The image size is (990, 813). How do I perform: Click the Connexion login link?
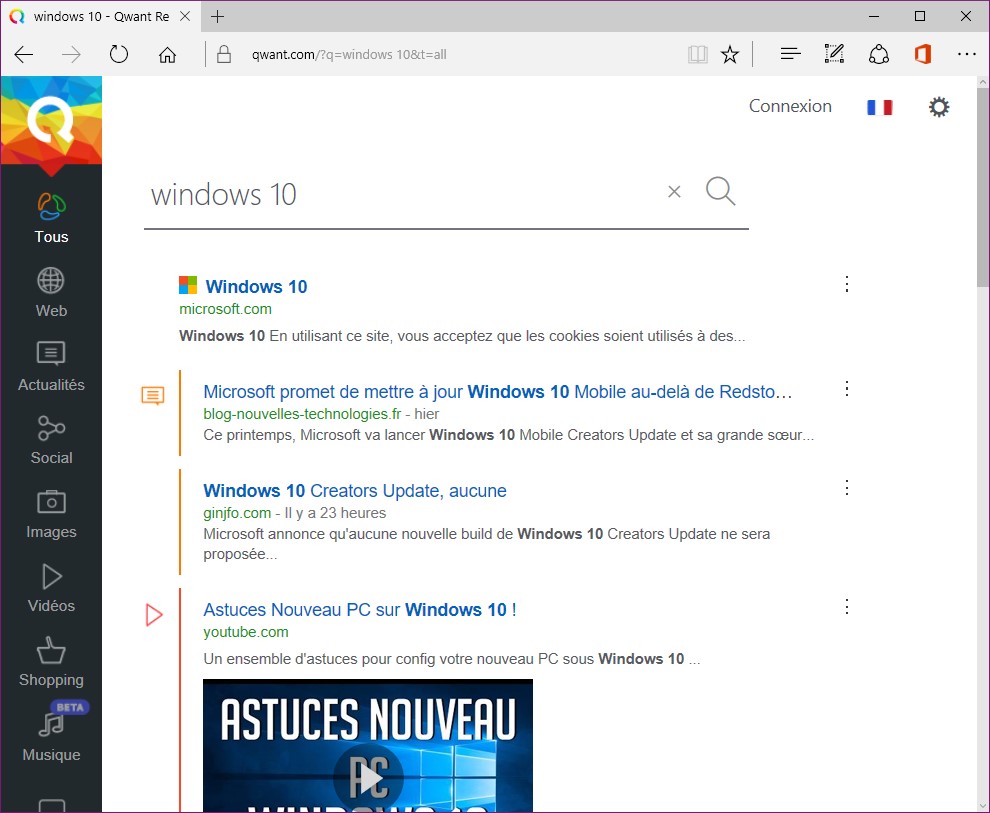(x=790, y=106)
